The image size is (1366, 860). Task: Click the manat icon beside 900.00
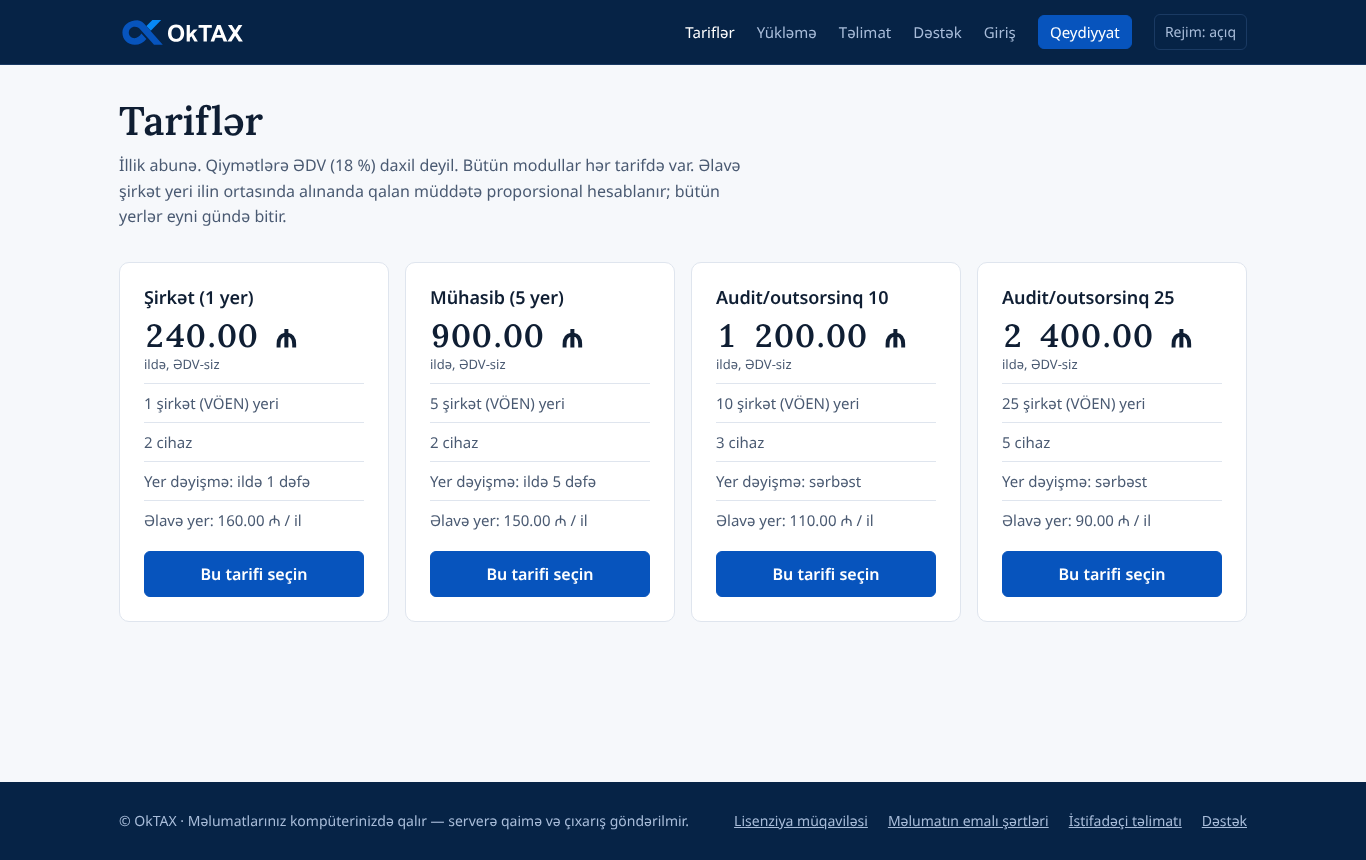[572, 339]
